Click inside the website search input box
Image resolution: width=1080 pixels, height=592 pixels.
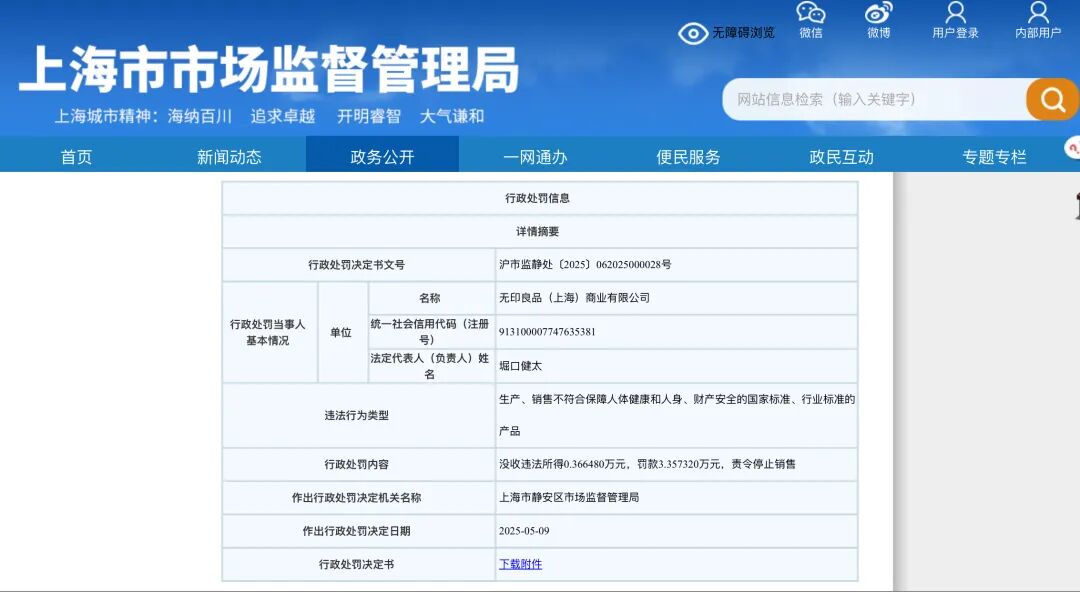870,100
